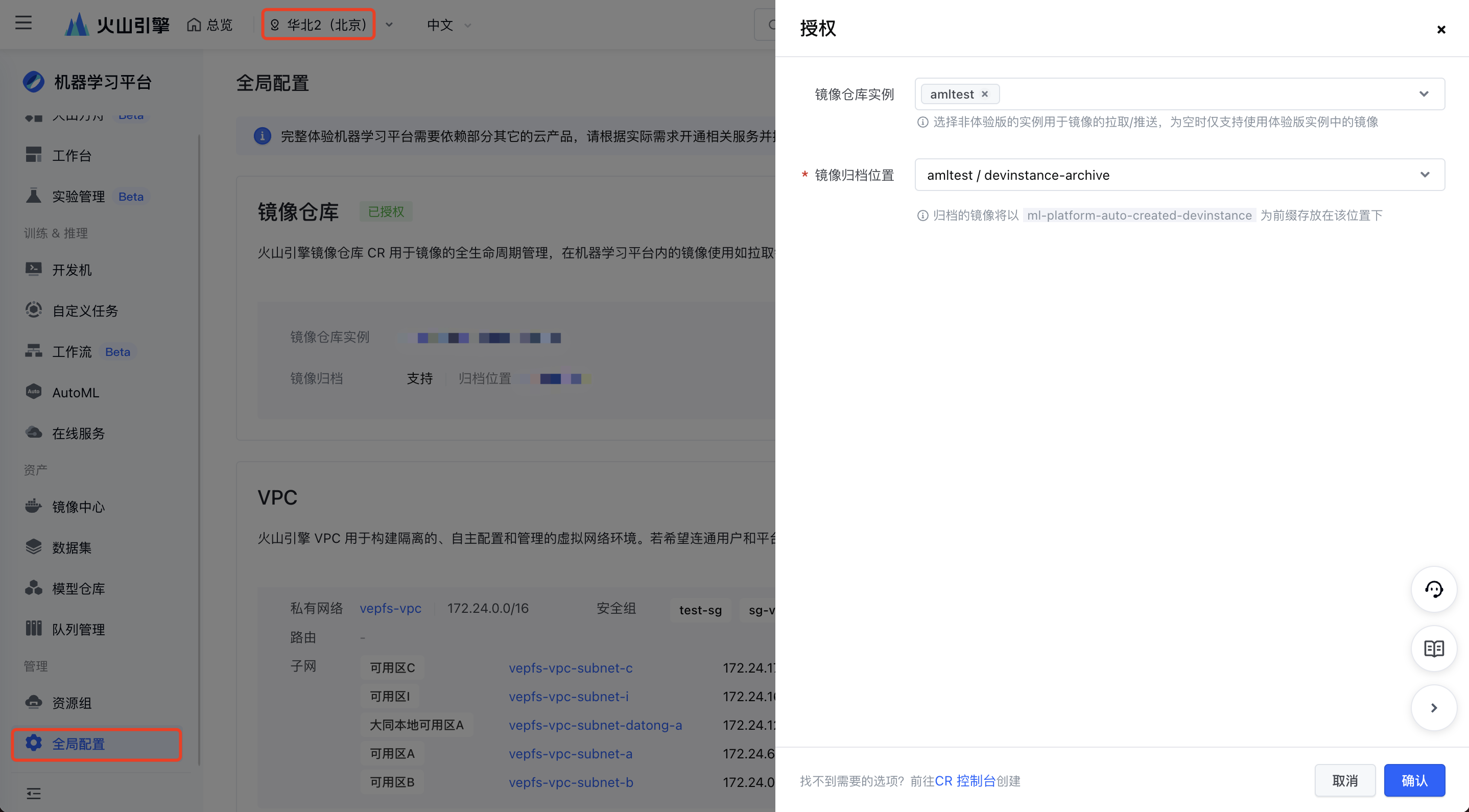The height and width of the screenshot is (812, 1469).
Task: Click the AutoML icon
Action: pyautogui.click(x=34, y=392)
